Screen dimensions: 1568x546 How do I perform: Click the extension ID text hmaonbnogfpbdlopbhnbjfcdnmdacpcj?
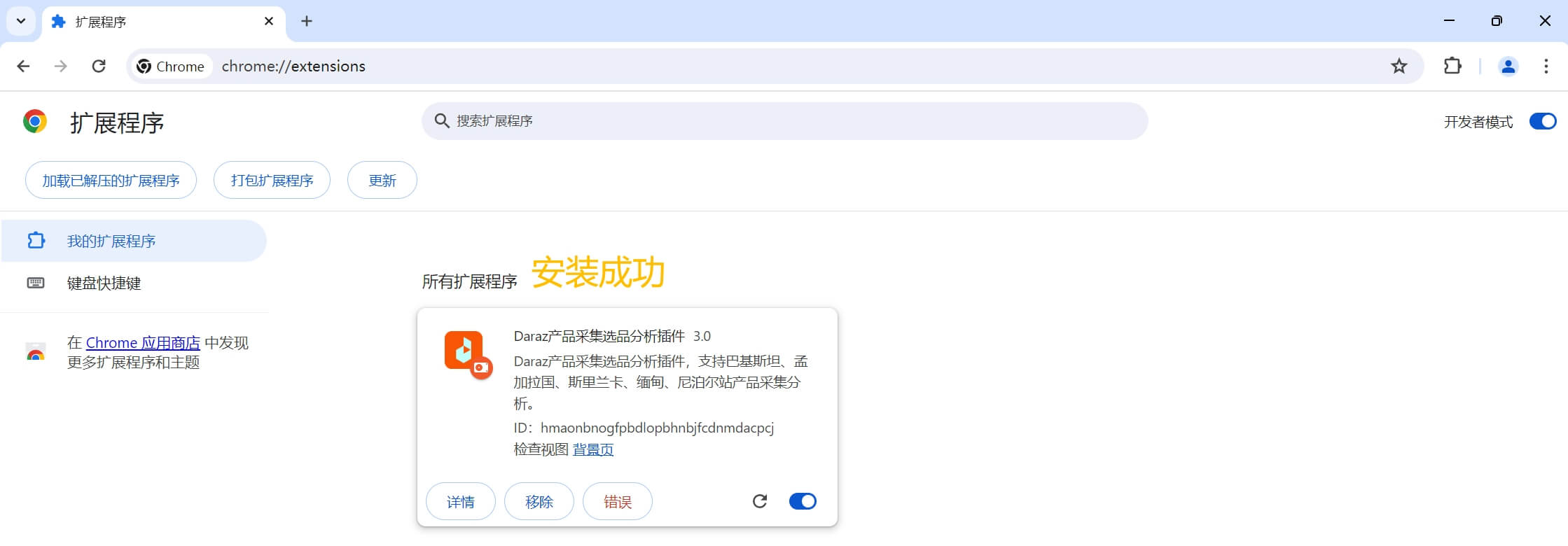(657, 428)
